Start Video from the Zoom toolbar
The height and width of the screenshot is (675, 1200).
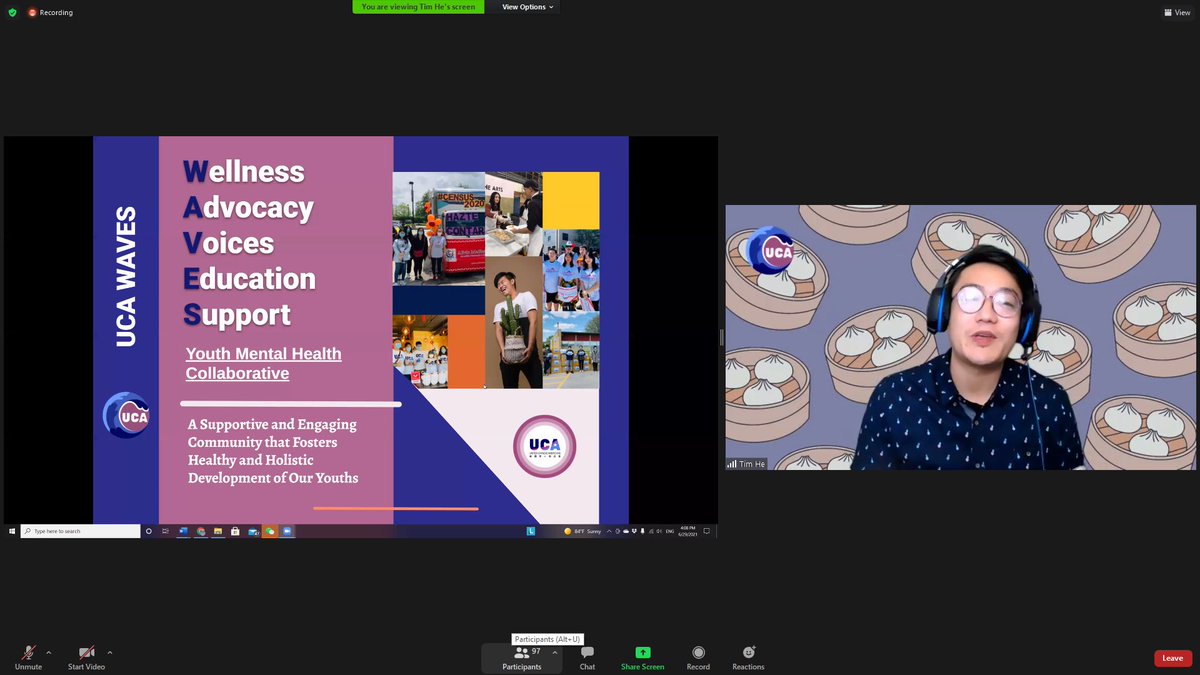[86, 657]
